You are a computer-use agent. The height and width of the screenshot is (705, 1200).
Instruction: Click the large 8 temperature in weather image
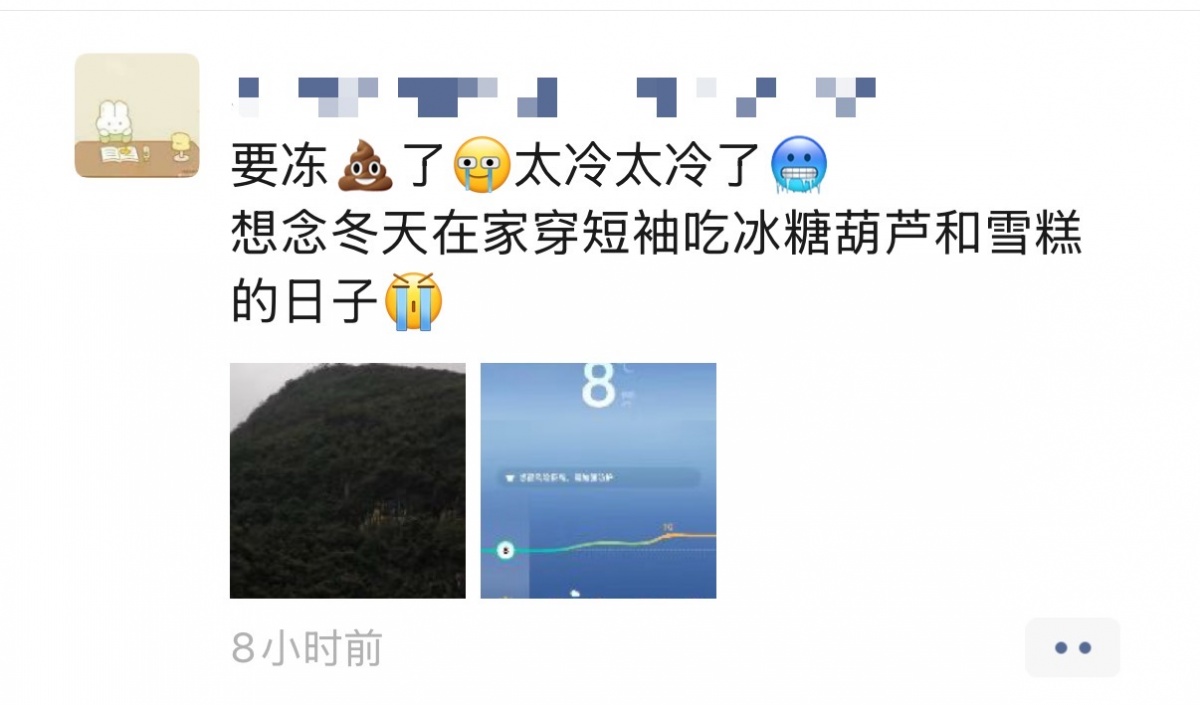point(598,386)
